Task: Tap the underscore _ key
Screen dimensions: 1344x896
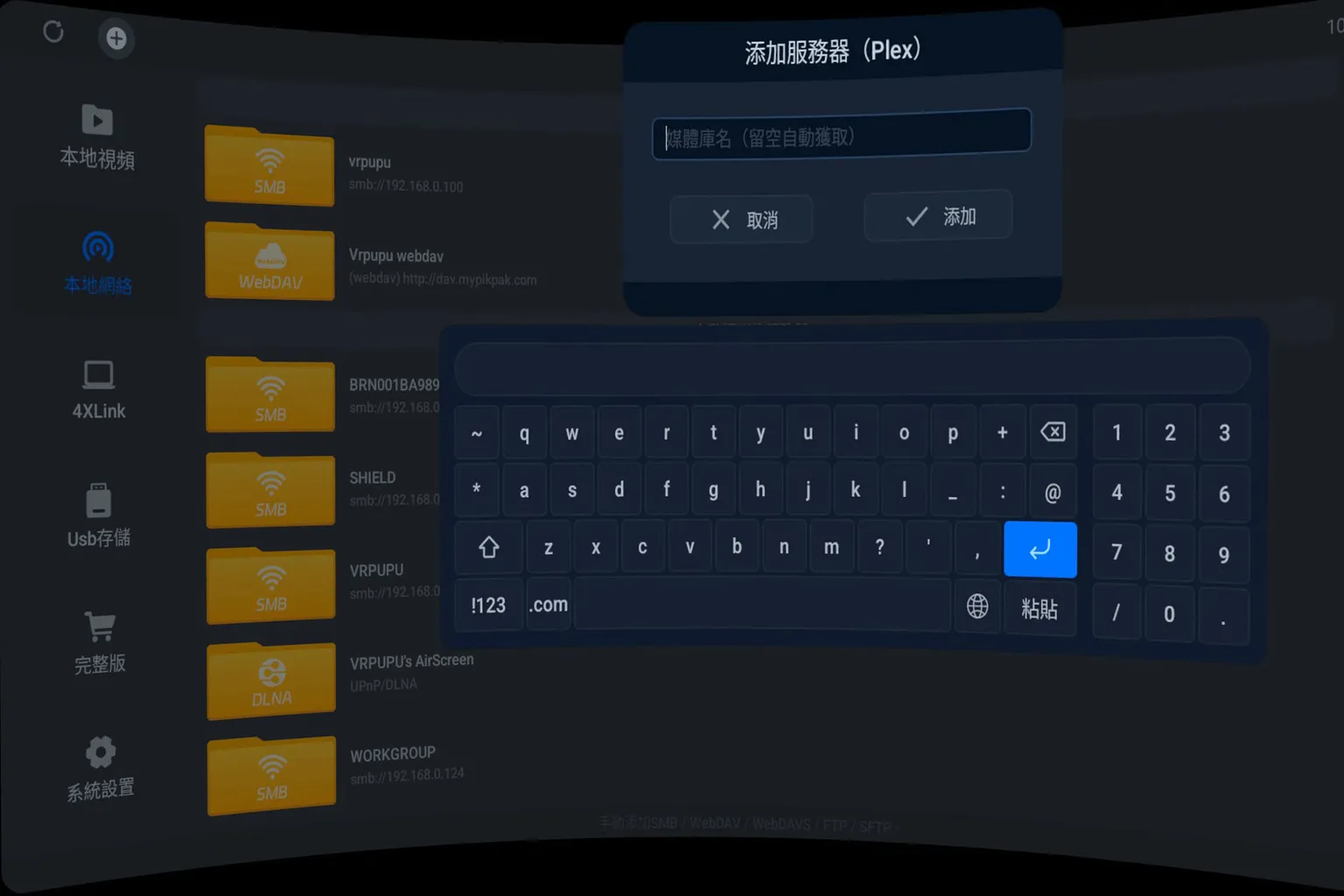Action: click(x=953, y=492)
